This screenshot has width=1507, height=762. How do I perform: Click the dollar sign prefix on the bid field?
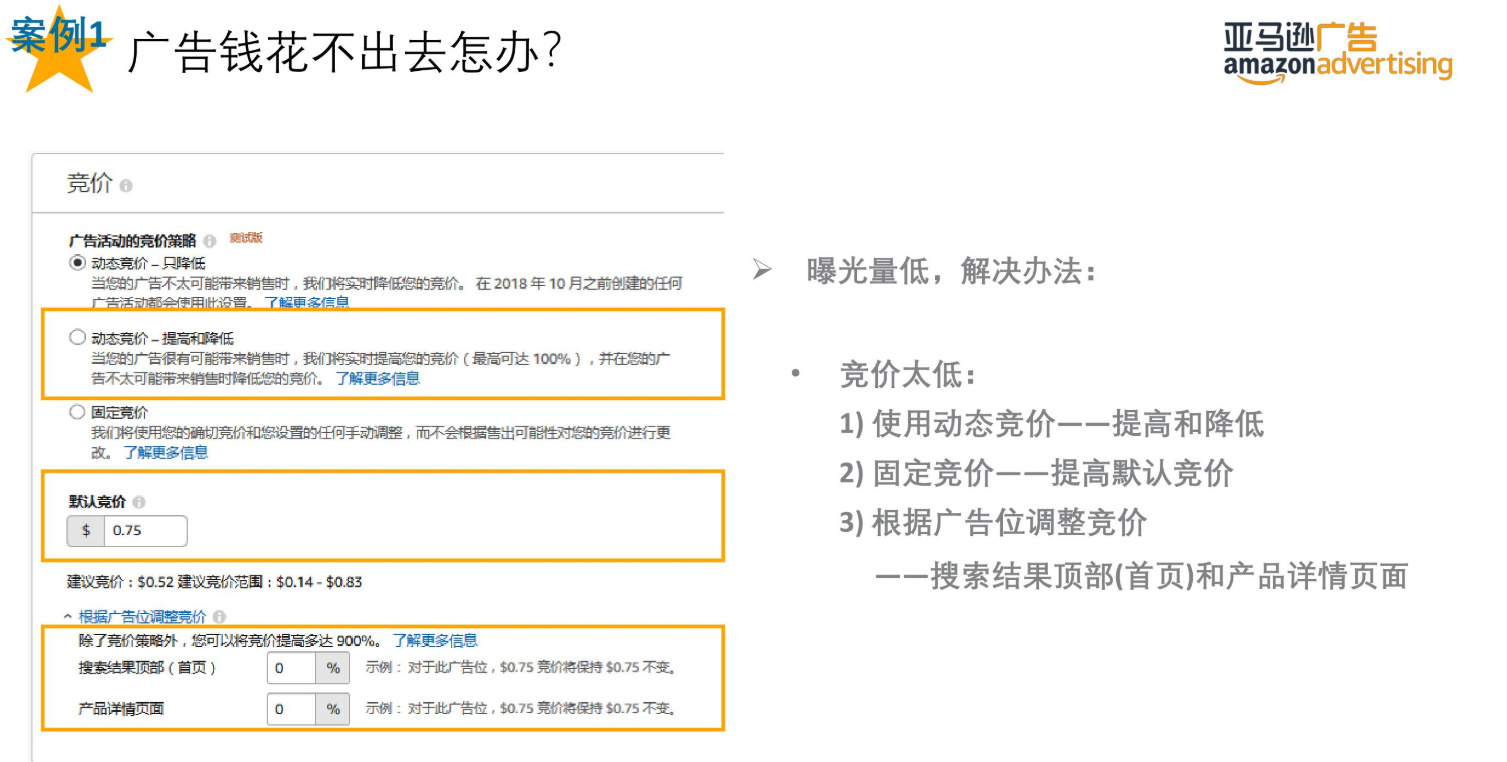point(86,530)
